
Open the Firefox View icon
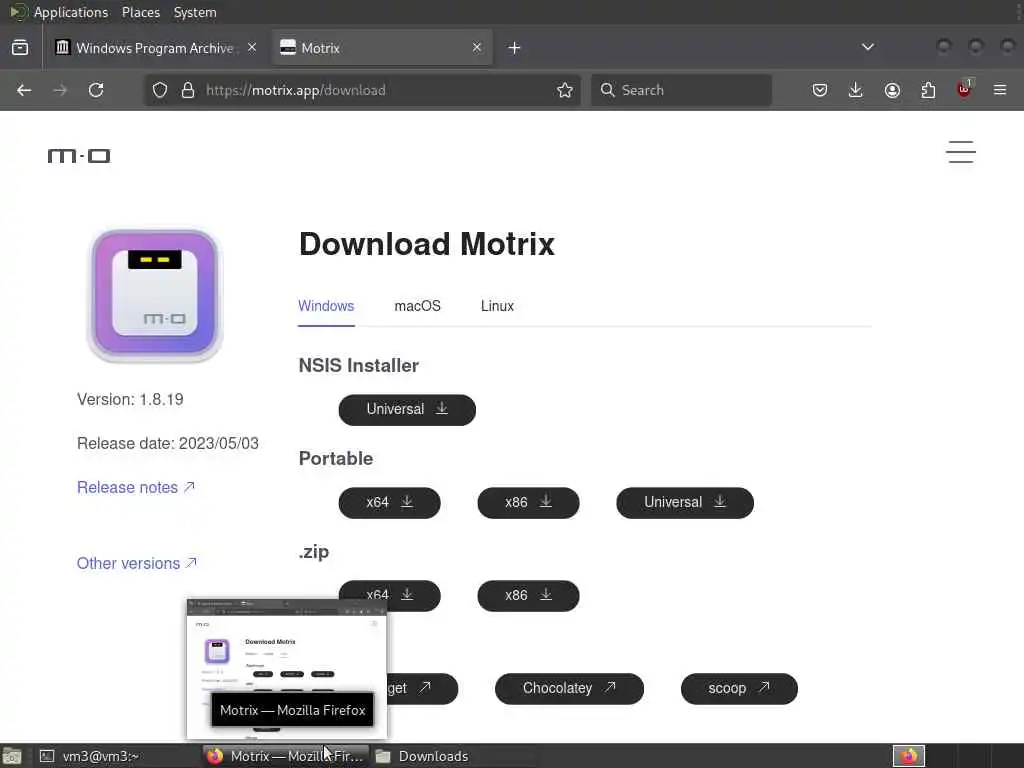(x=20, y=48)
